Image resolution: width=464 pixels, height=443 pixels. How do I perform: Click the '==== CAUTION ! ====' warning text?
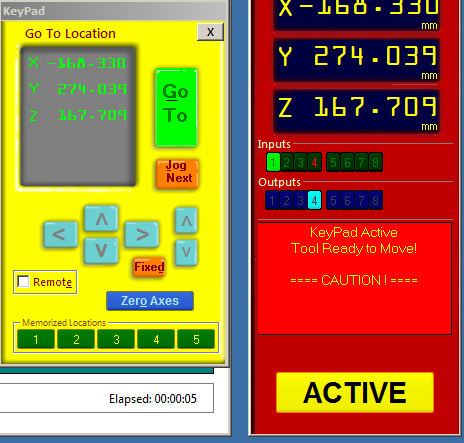[x=354, y=280]
